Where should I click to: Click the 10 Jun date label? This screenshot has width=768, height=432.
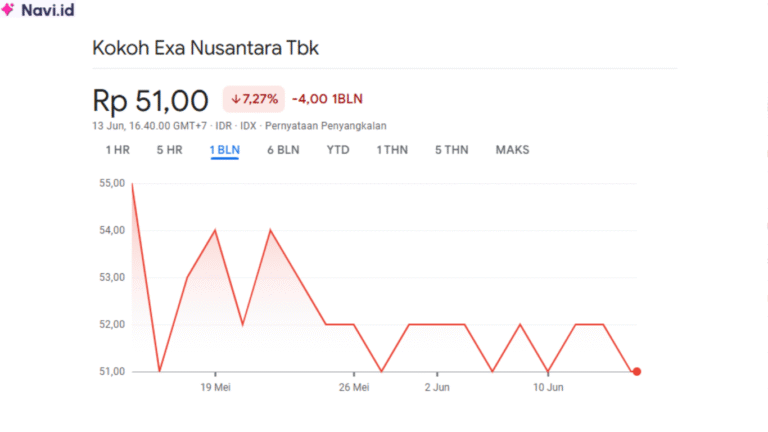point(548,387)
